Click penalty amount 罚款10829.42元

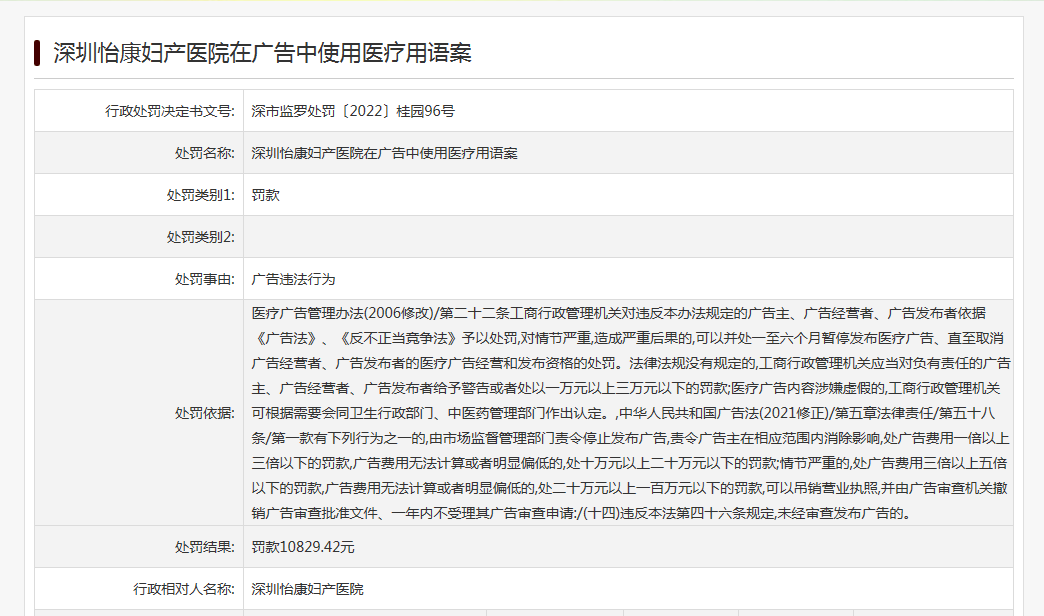(303, 547)
